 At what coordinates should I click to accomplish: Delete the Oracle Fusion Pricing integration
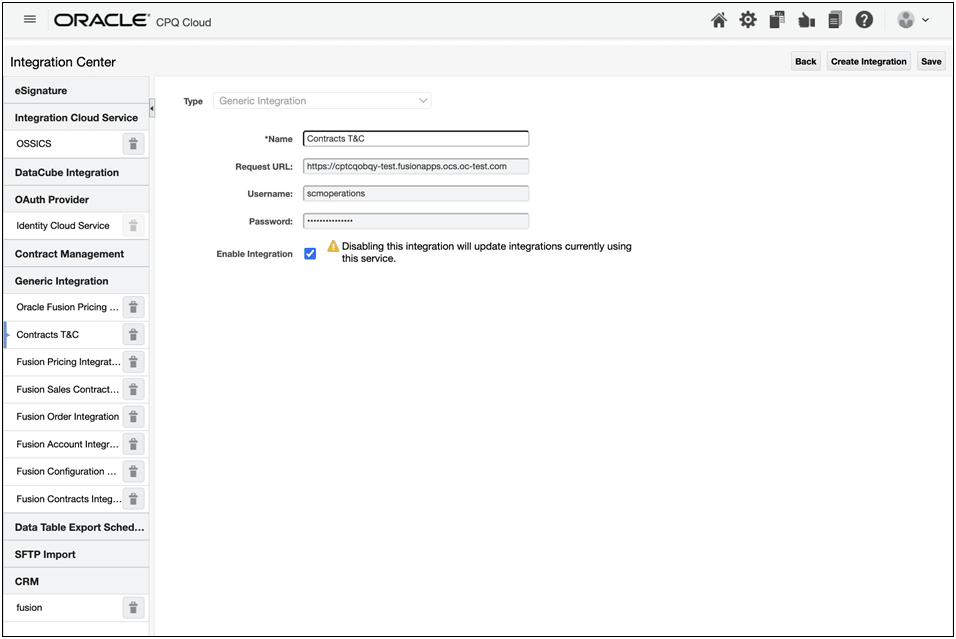pos(133,307)
